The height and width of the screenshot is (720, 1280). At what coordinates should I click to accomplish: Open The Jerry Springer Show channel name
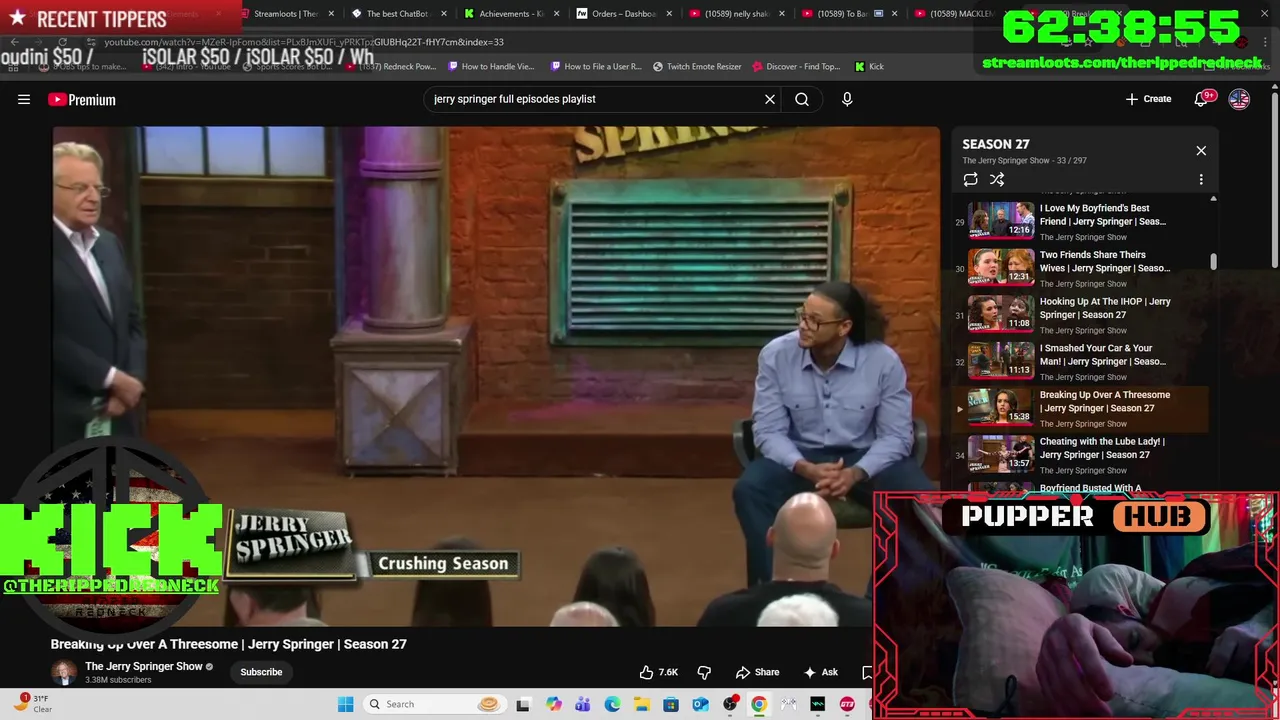click(x=144, y=666)
